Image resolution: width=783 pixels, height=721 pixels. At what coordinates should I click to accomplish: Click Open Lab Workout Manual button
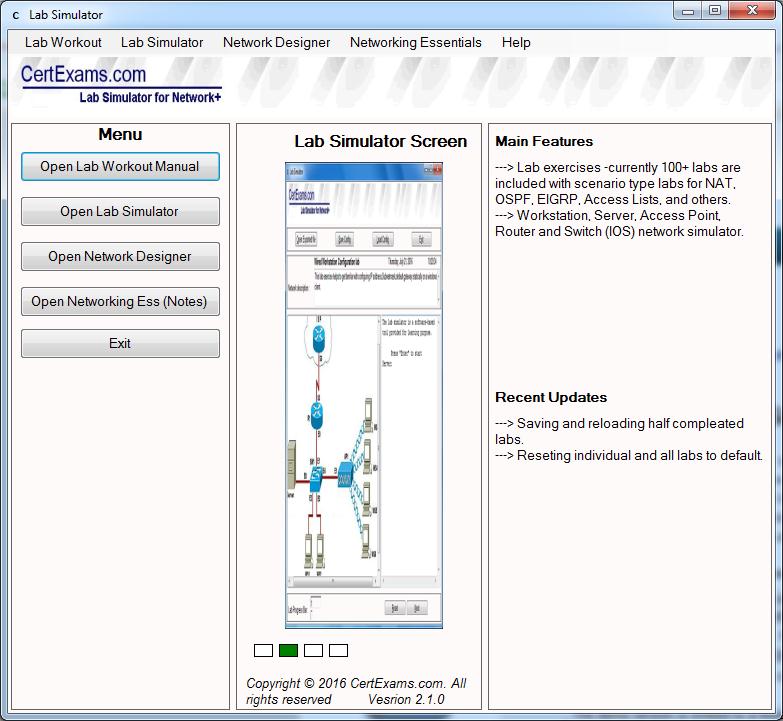(x=120, y=166)
